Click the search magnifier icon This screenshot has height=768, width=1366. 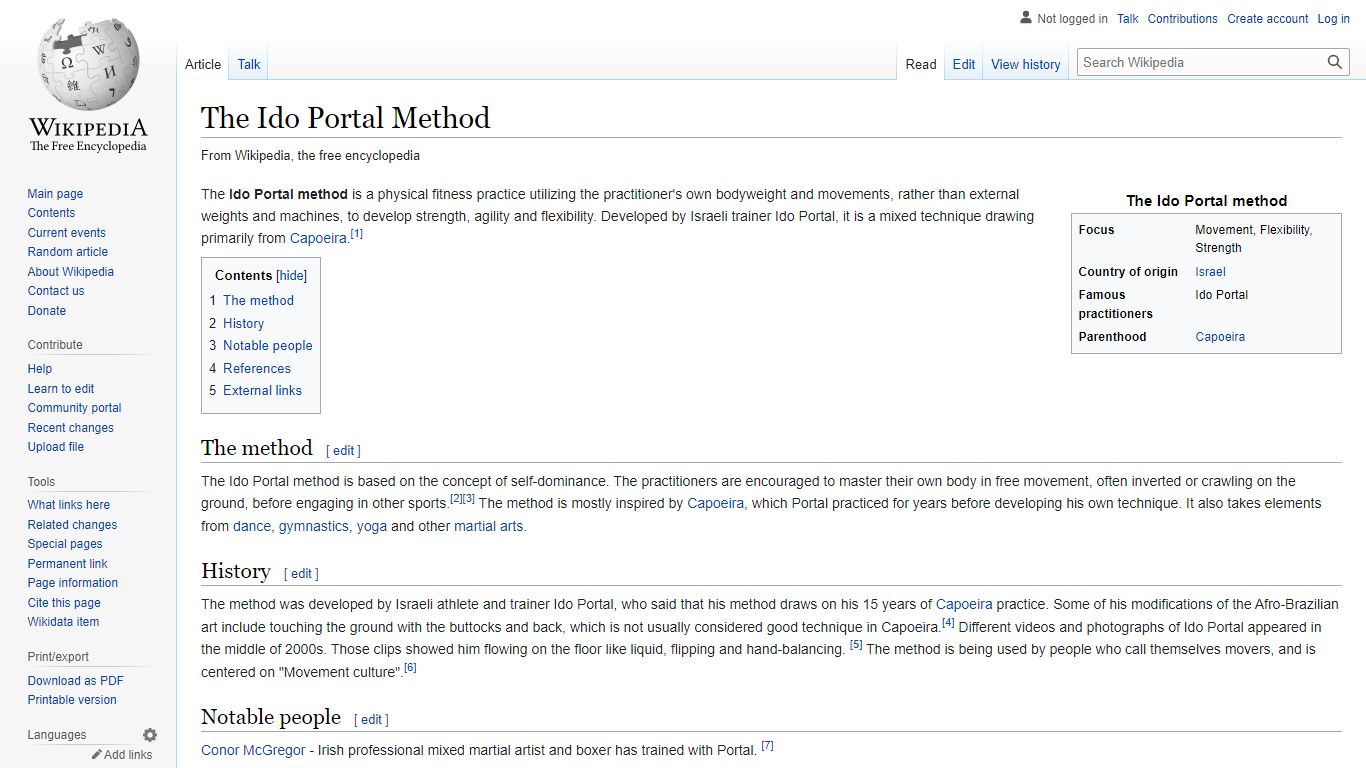(1335, 62)
